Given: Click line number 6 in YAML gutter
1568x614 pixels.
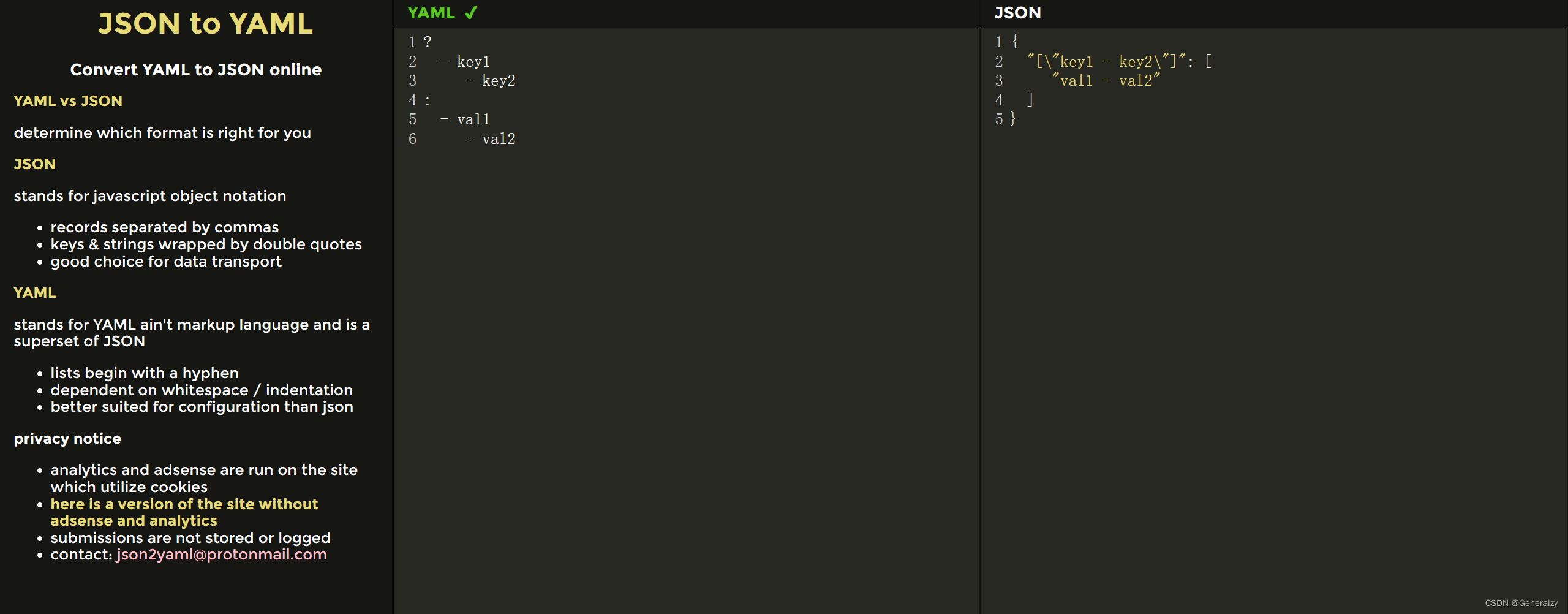Looking at the screenshot, I should [x=412, y=139].
